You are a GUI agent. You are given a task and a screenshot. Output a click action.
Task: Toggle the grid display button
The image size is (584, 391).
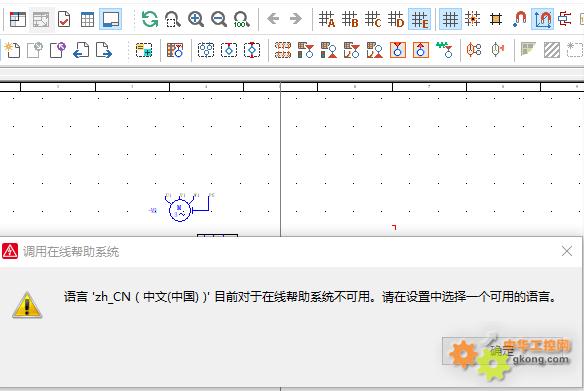tap(450, 19)
